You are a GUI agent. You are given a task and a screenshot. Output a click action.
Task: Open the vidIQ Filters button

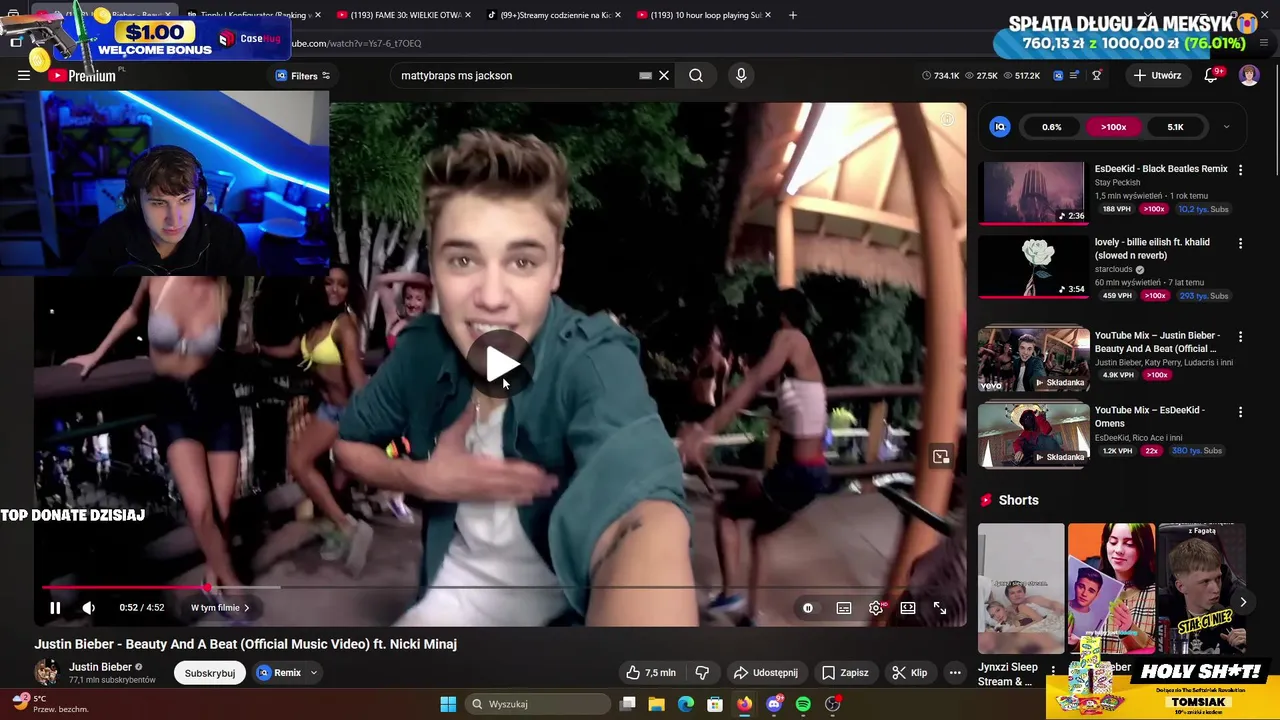pos(303,75)
